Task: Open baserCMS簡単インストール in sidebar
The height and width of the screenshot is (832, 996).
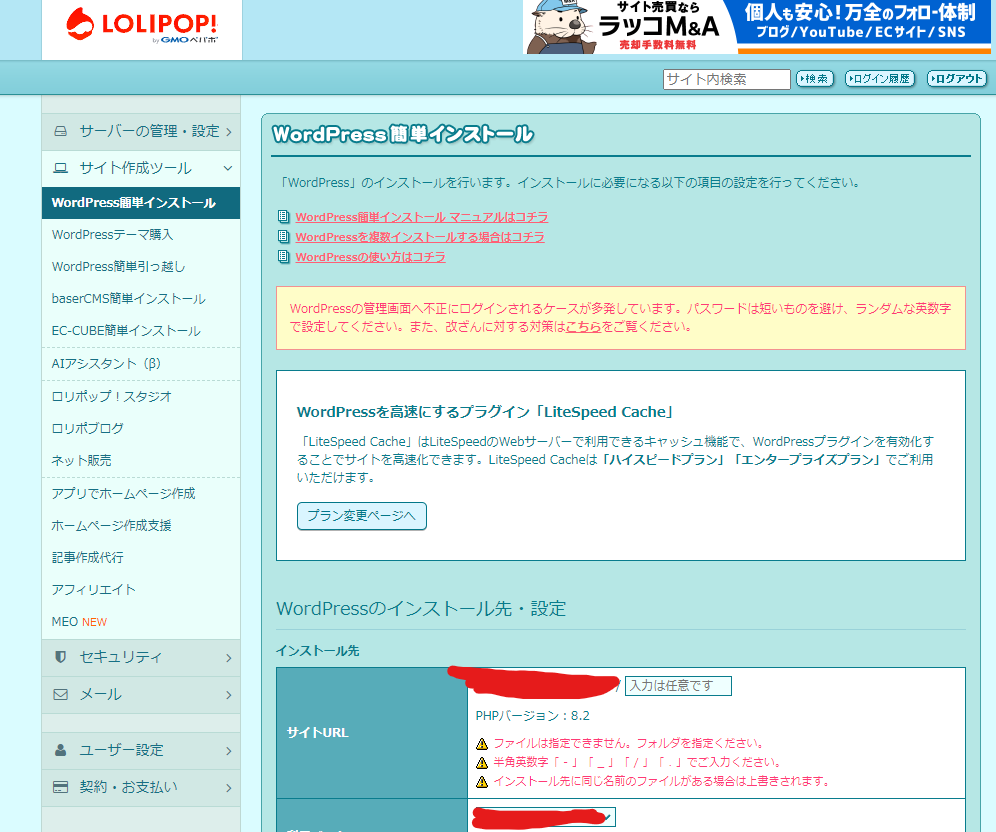Action: coord(128,298)
